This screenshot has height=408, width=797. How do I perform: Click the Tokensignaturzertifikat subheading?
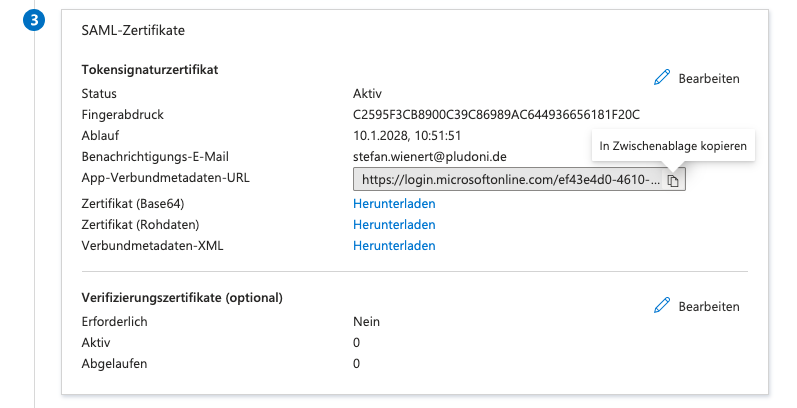tap(150, 69)
